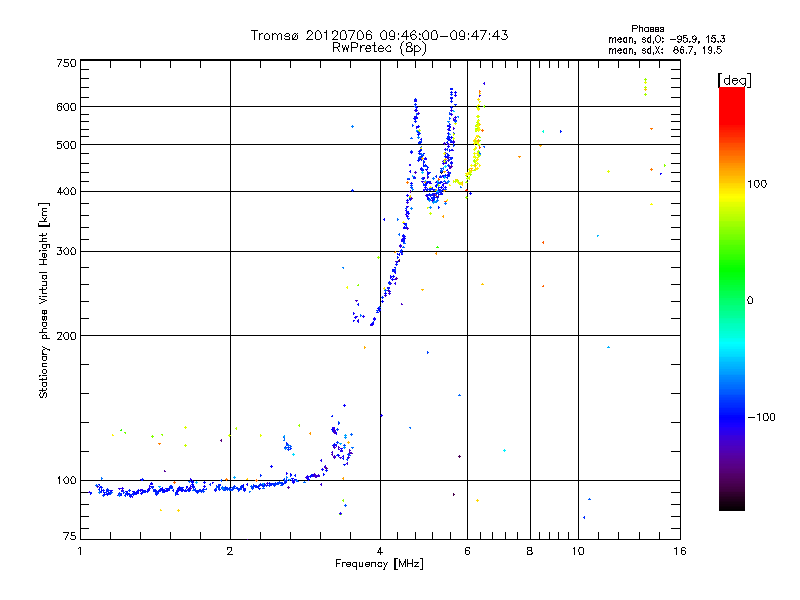
Task: Click the x-axis tick label '4'
Action: coord(380,551)
